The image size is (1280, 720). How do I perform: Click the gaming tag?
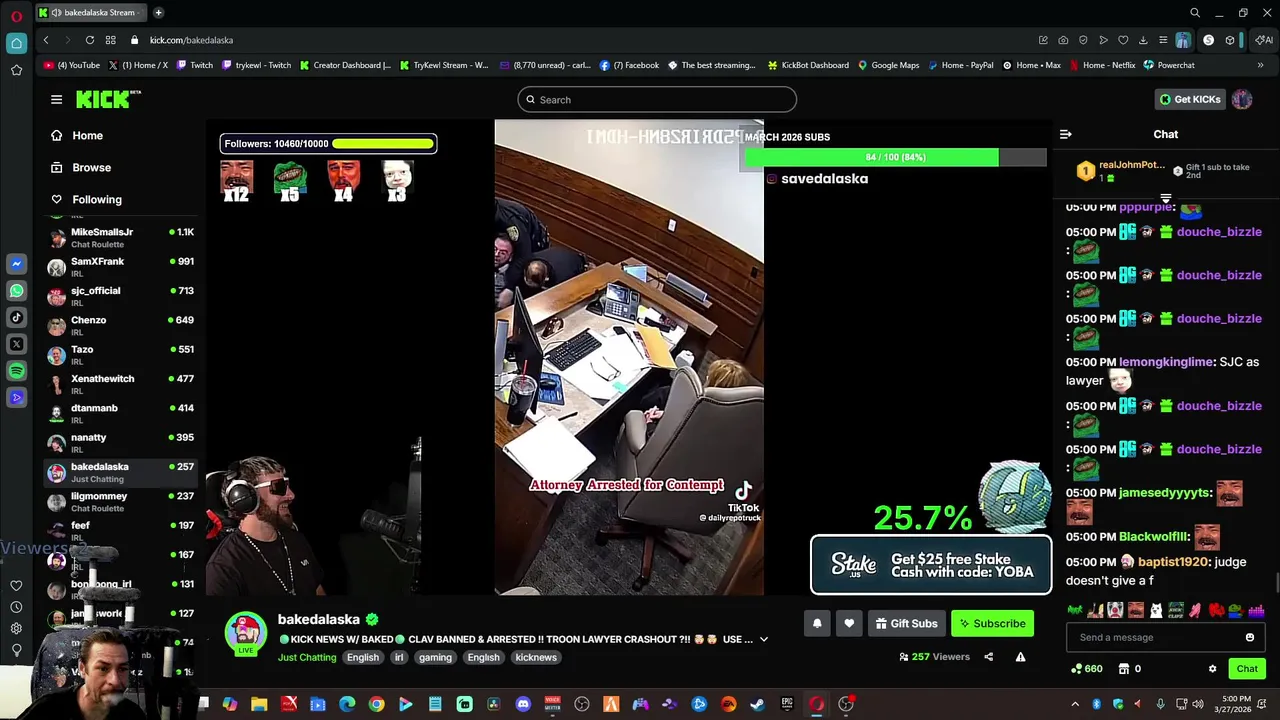[x=435, y=657]
